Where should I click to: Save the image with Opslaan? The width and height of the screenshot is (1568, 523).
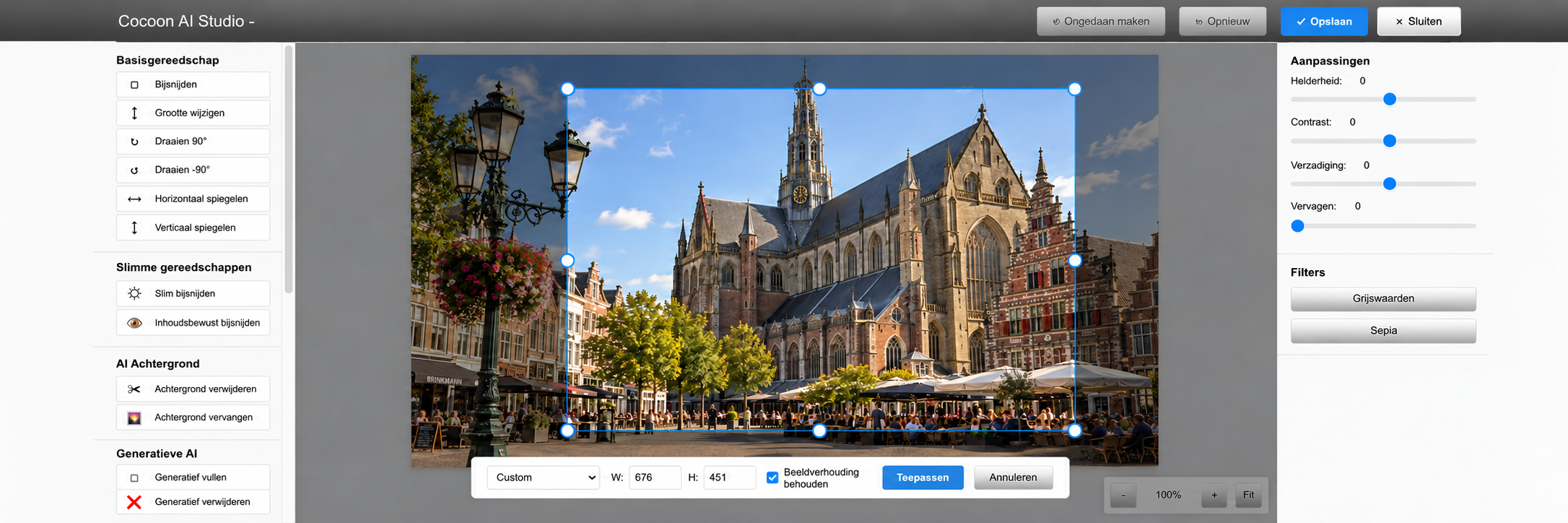click(1324, 22)
